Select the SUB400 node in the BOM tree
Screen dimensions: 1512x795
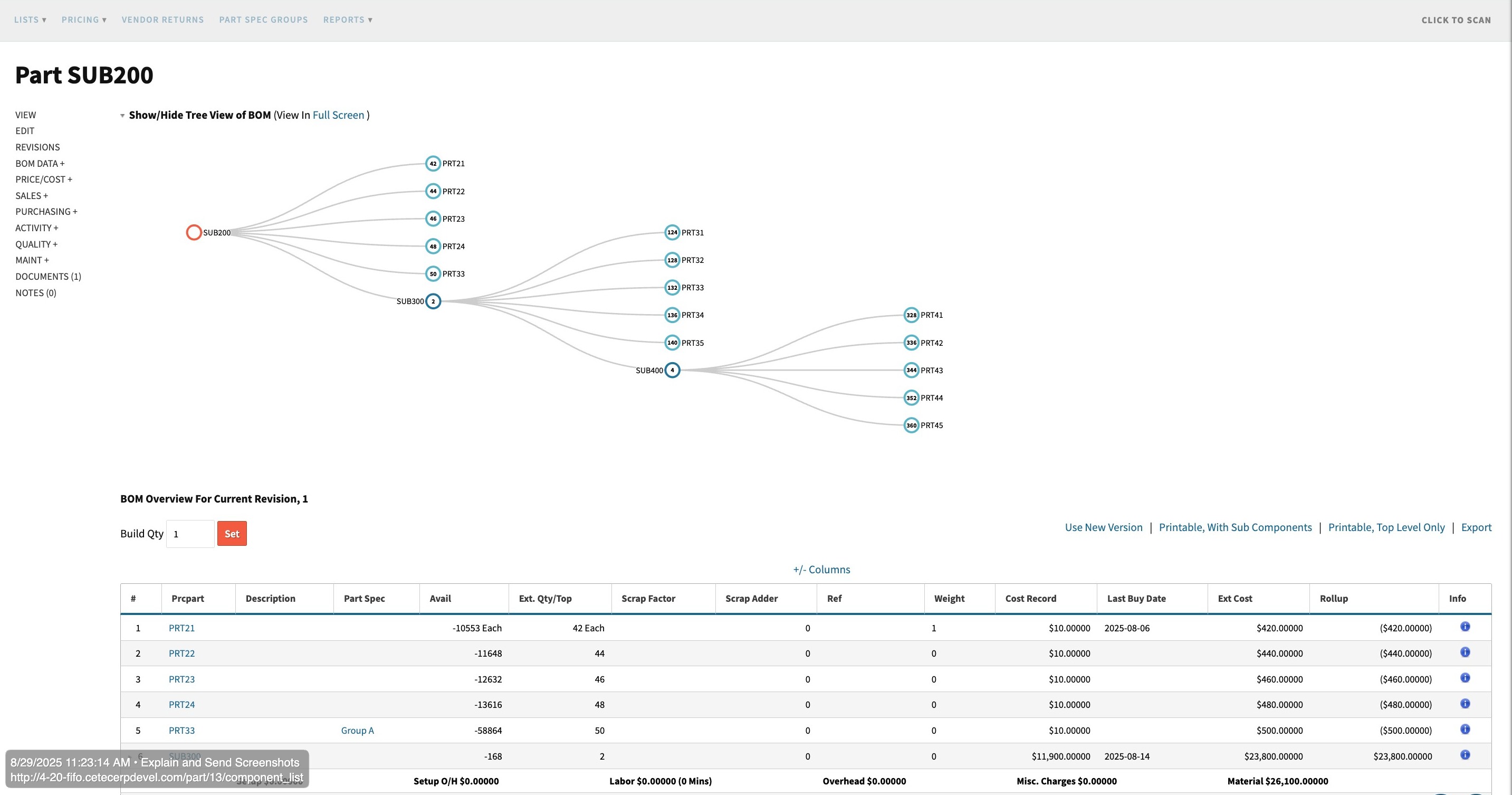tap(673, 370)
